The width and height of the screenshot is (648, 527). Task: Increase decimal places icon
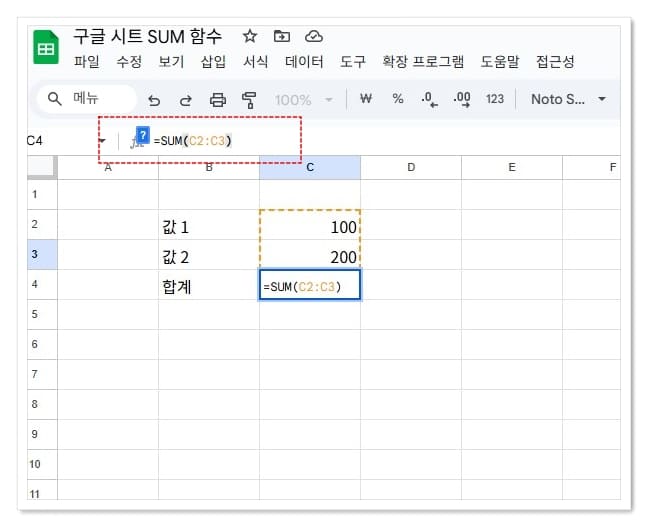pos(462,100)
